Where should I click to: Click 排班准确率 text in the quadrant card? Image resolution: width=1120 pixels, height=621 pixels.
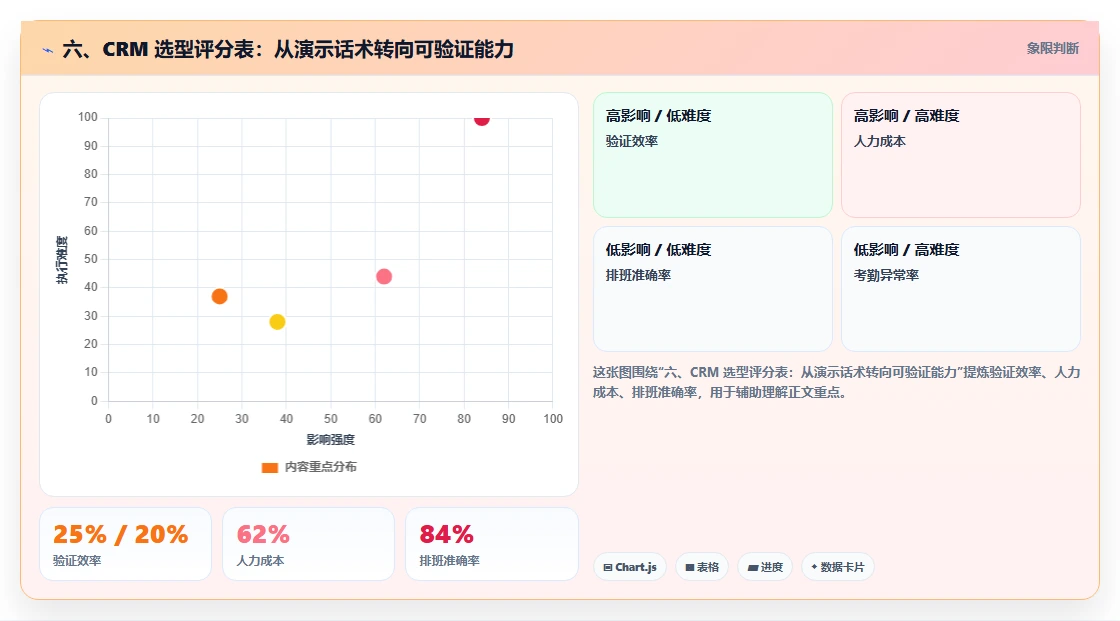click(x=638, y=275)
